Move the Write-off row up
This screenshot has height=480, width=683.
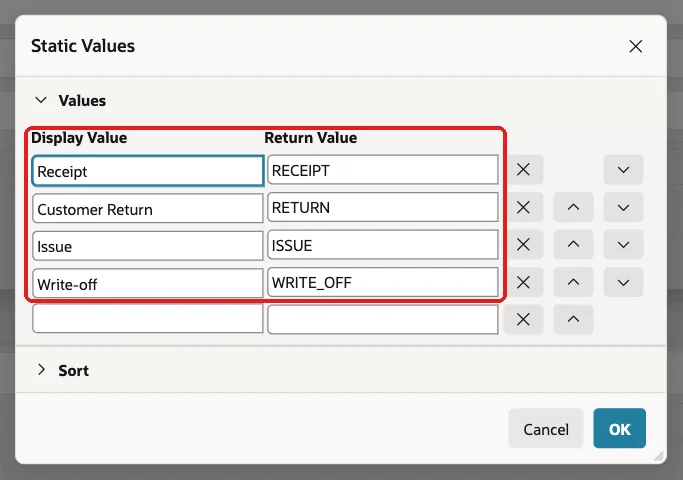573,282
